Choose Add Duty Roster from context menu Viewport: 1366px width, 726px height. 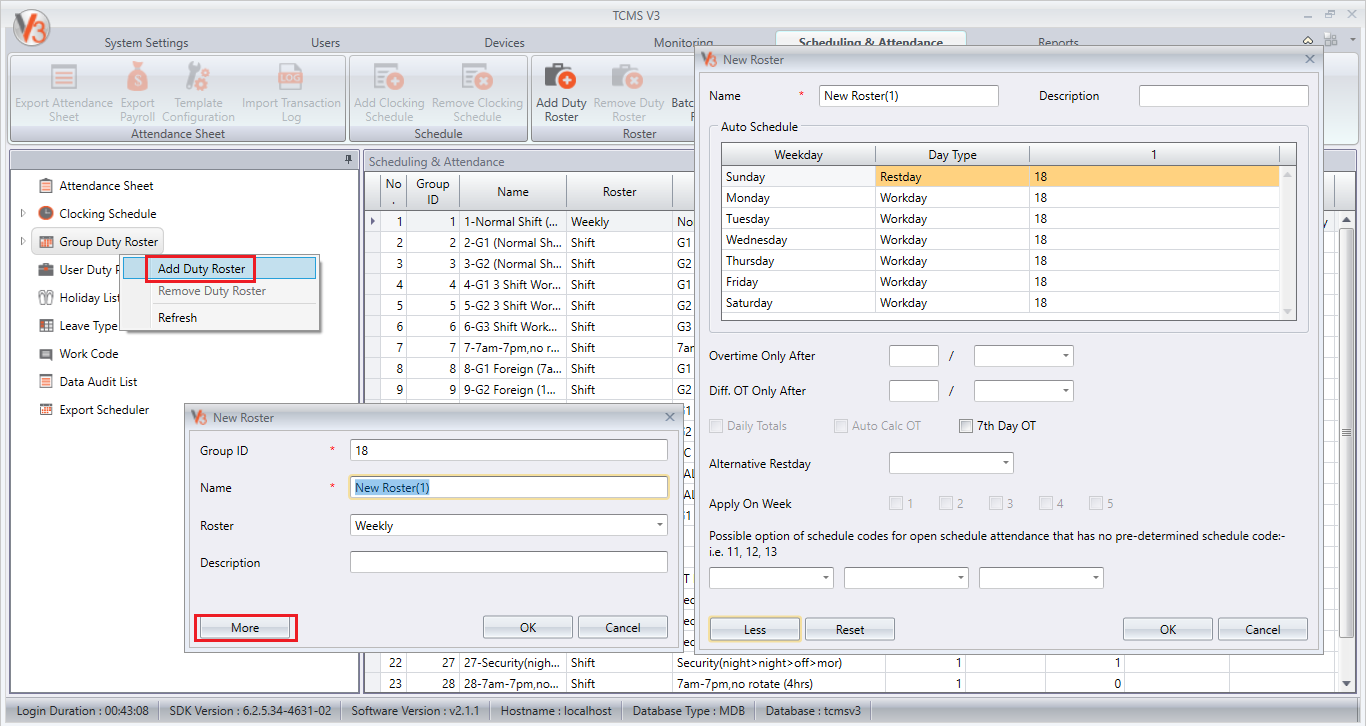point(201,269)
